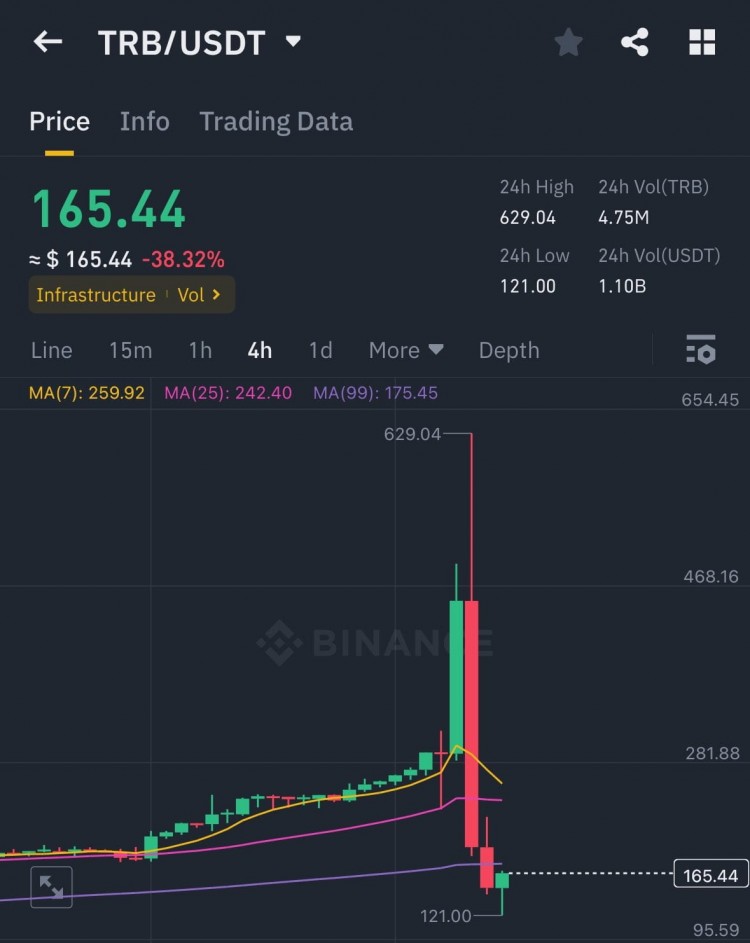This screenshot has width=750, height=943.
Task: Open the Infrastructure Vol tag
Action: click(x=131, y=295)
